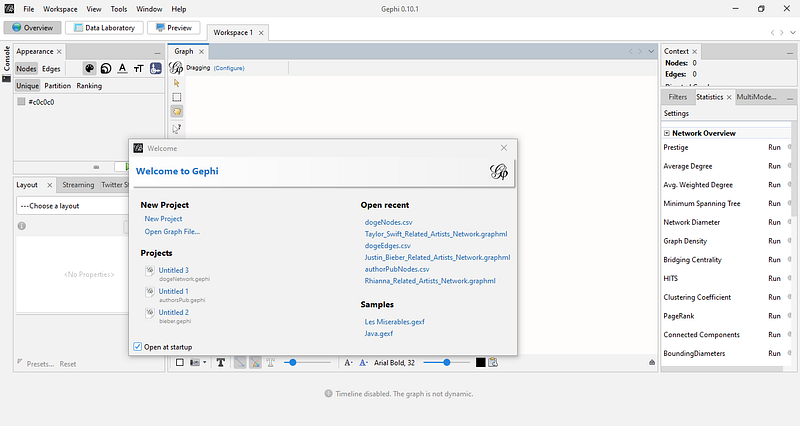The height and width of the screenshot is (426, 800).
Task: Toggle edge color from nodes button
Action: 255,362
